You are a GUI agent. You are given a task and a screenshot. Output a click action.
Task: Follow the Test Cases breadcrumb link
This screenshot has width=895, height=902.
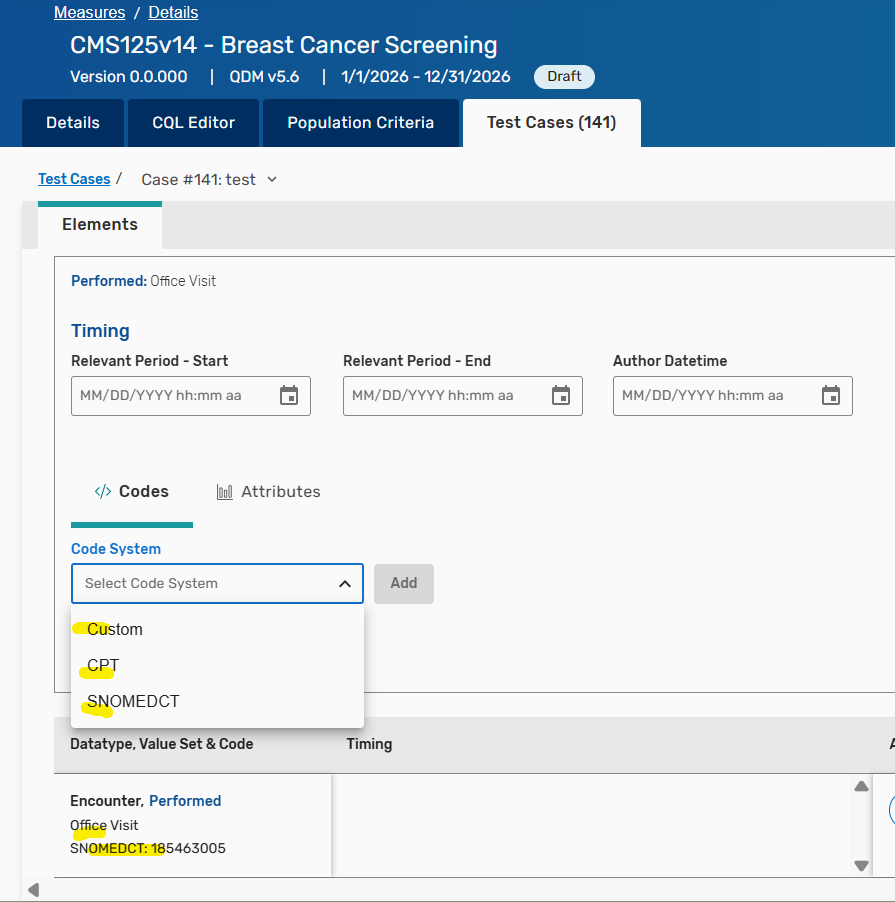coord(74,179)
